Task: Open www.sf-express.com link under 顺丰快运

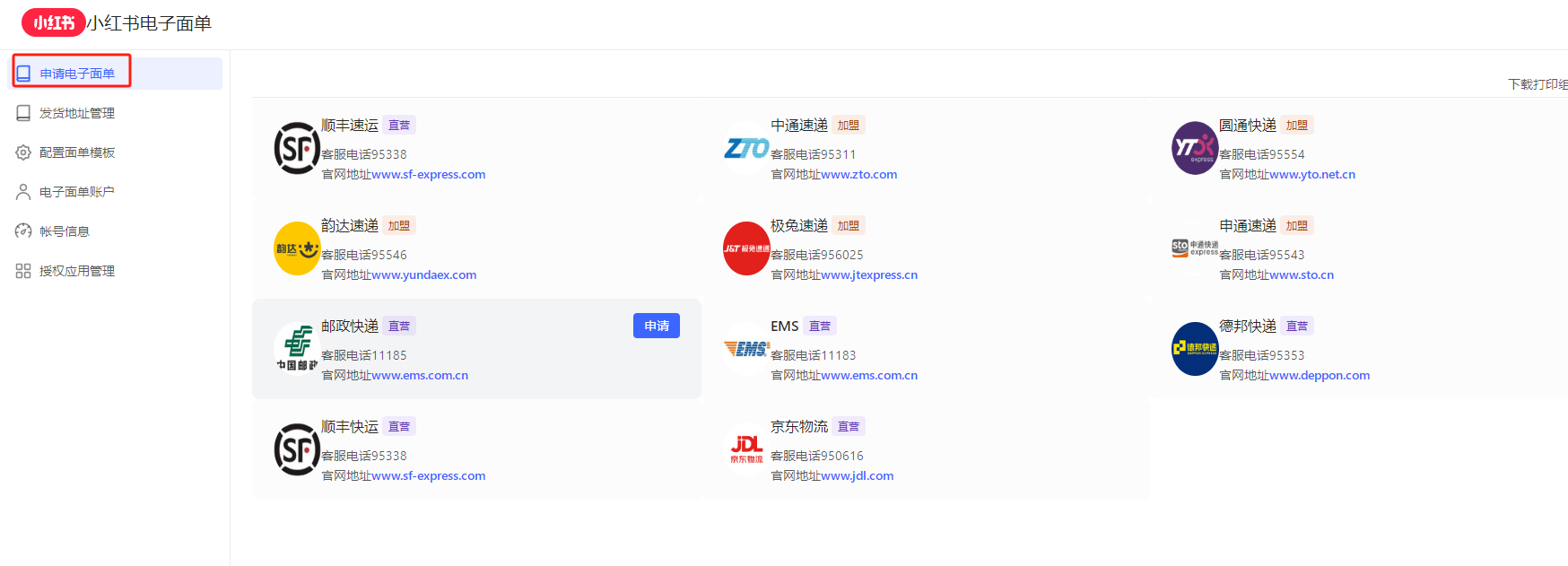Action: coord(429,475)
